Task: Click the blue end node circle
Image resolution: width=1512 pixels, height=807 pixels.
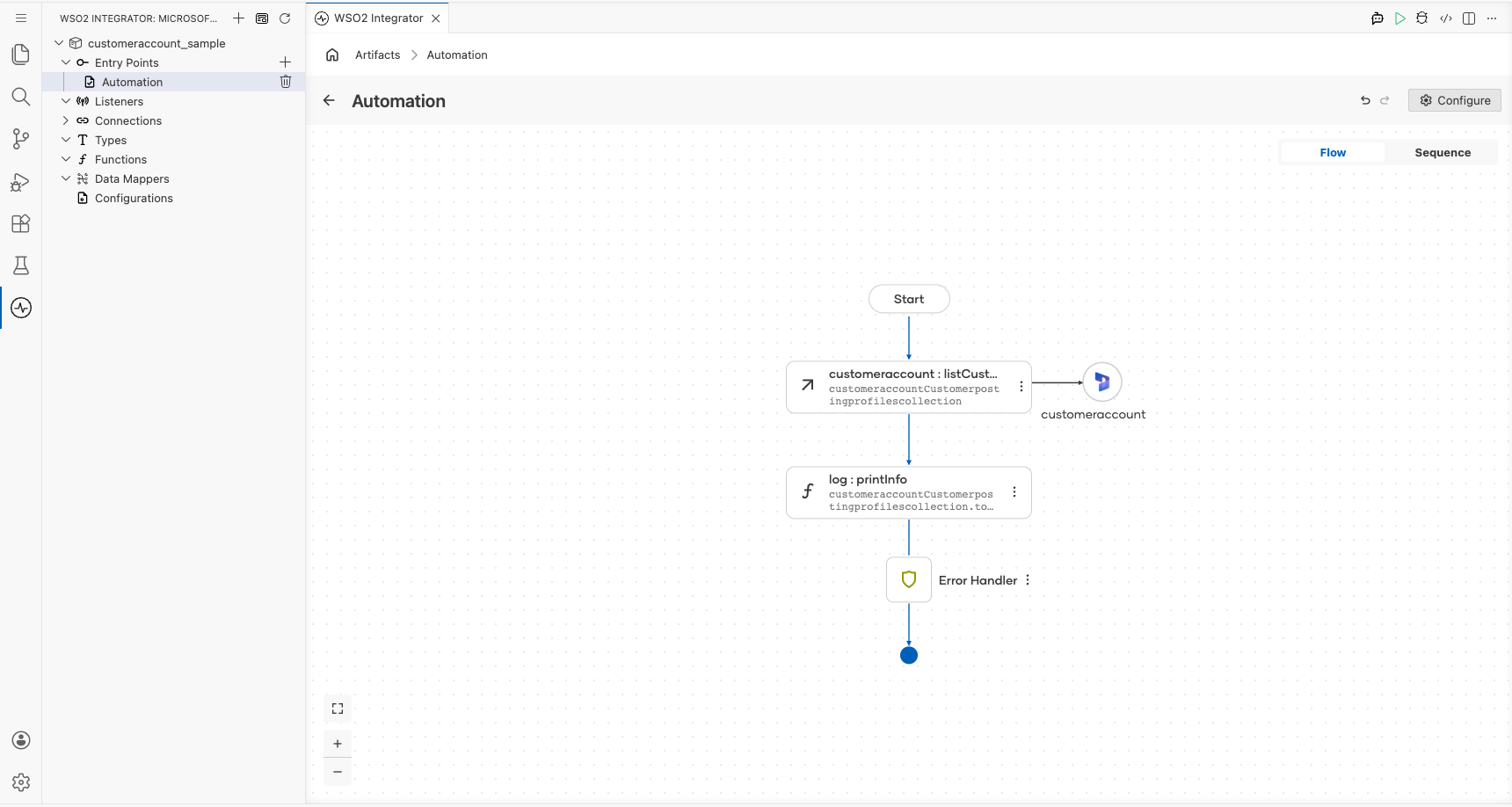Action: coord(909,655)
